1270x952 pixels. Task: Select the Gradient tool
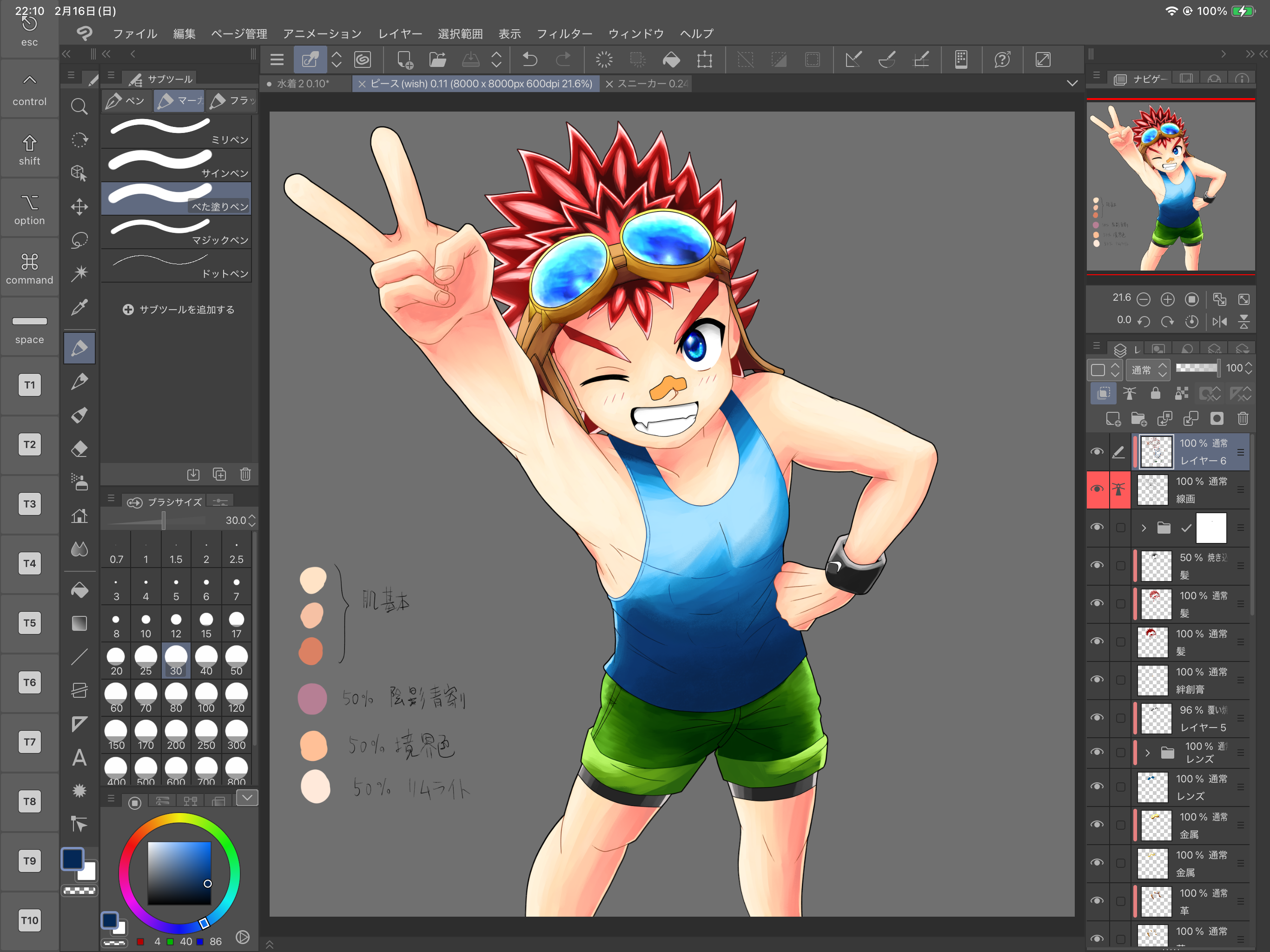79,623
